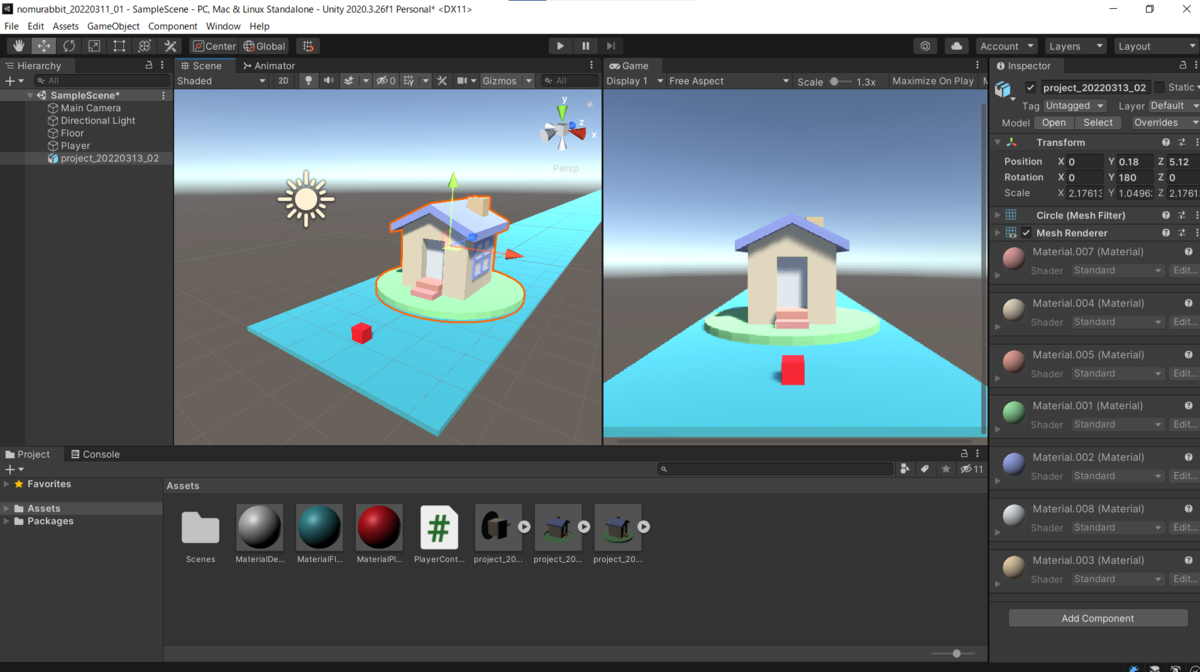Click the Model Select button
This screenshot has height=672, width=1200.
1098,123
